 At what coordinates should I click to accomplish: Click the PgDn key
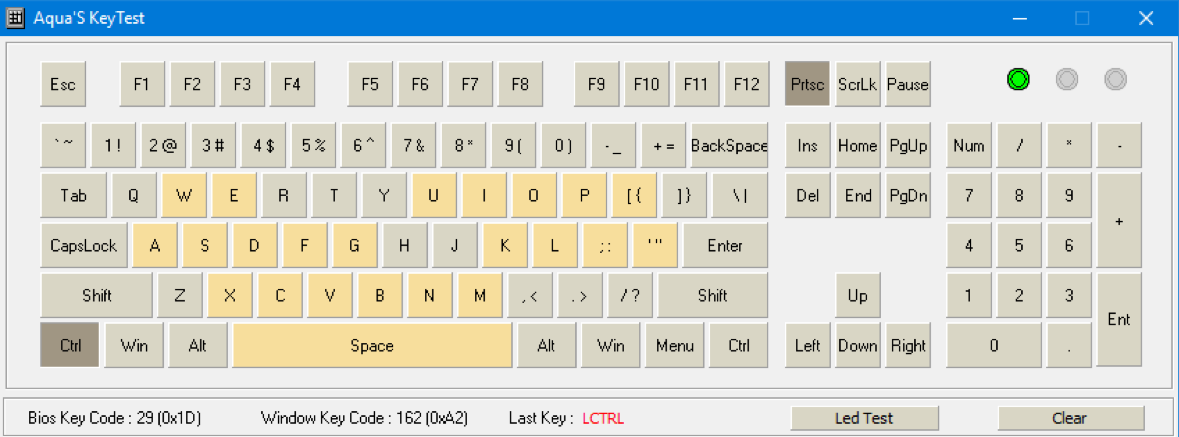click(x=908, y=196)
